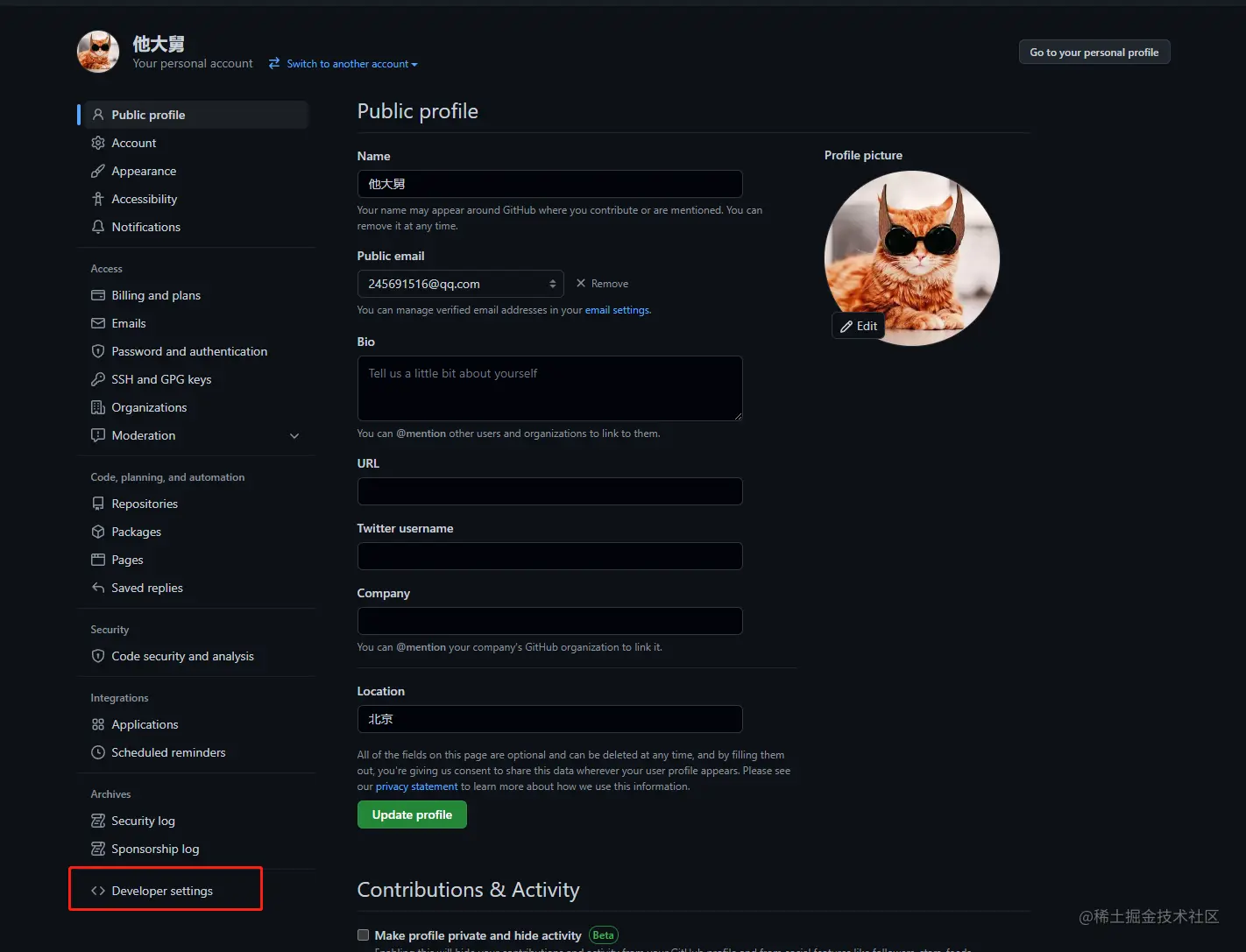Open Switch to another account dropdown
The width and height of the screenshot is (1246, 952).
coord(352,64)
